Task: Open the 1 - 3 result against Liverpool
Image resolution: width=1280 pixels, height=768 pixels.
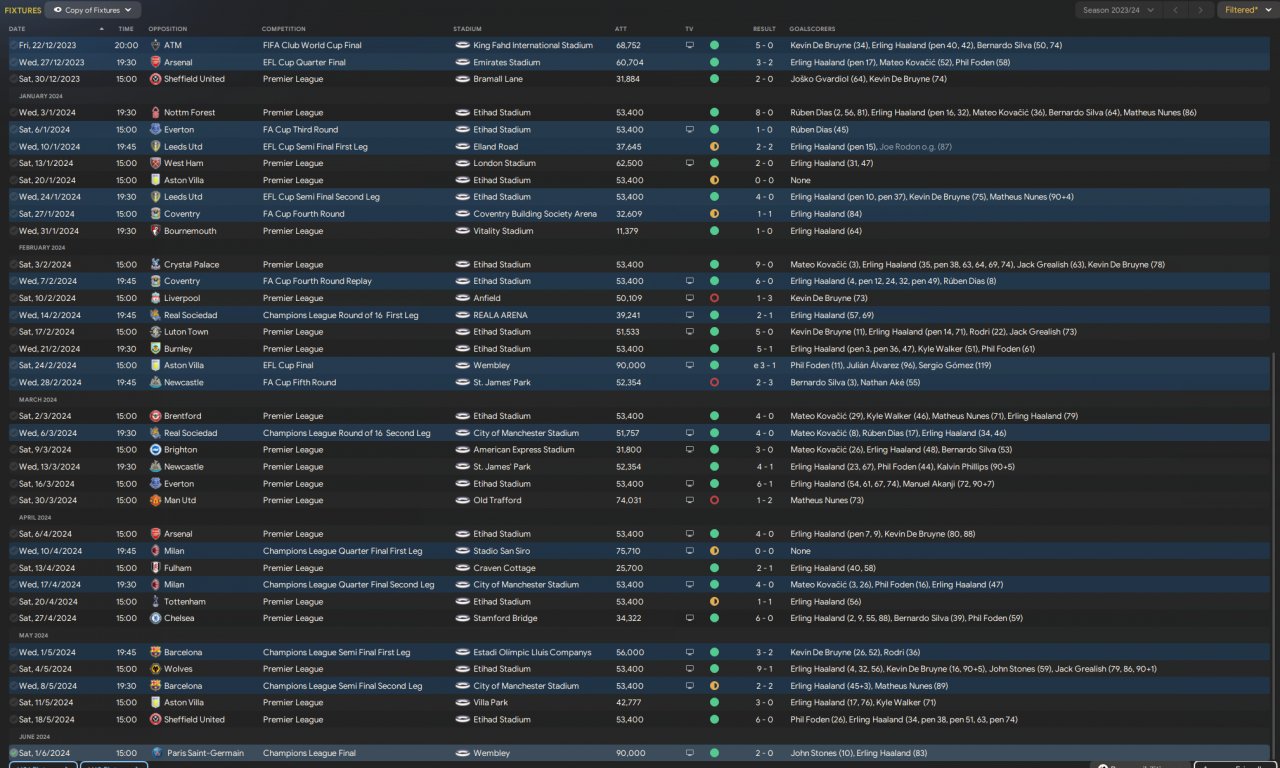Action: (764, 298)
